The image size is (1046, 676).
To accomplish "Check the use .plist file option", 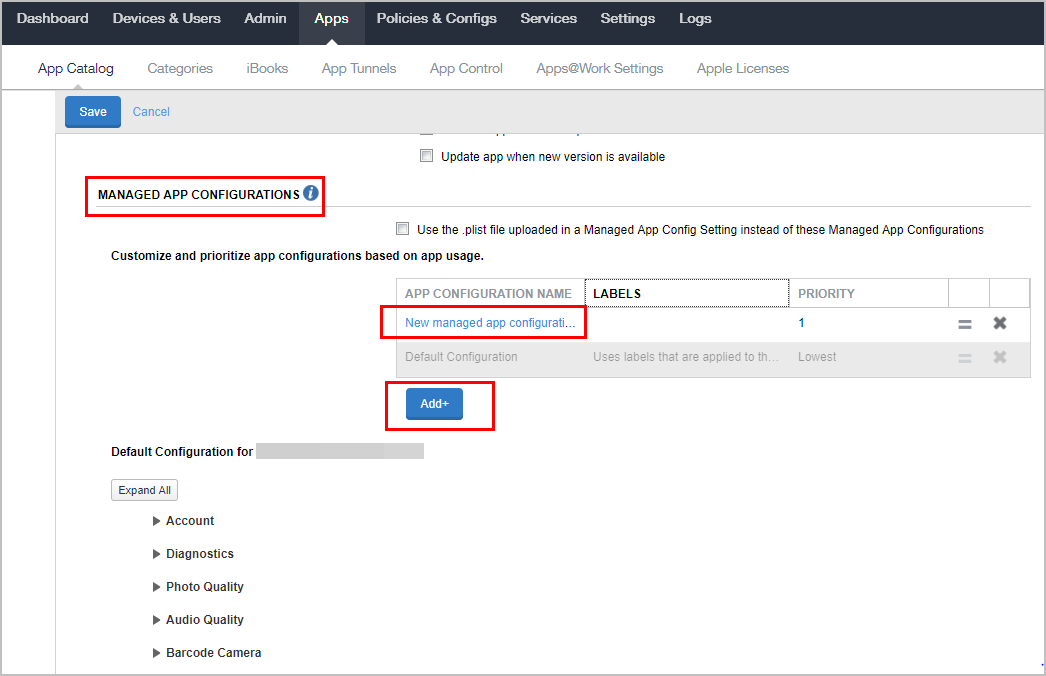I will (x=403, y=229).
